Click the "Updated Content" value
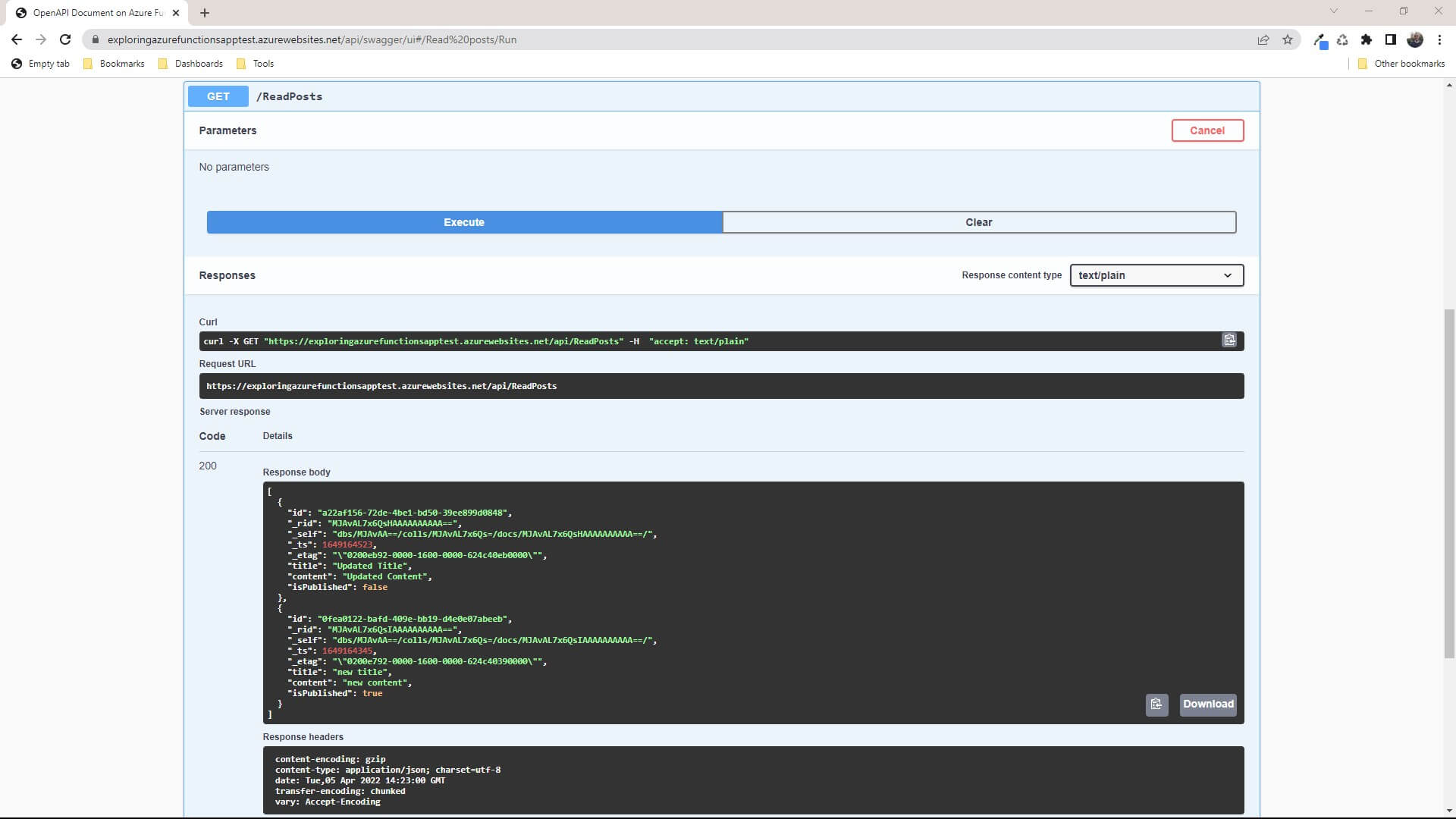This screenshot has width=1456, height=819. pyautogui.click(x=387, y=576)
